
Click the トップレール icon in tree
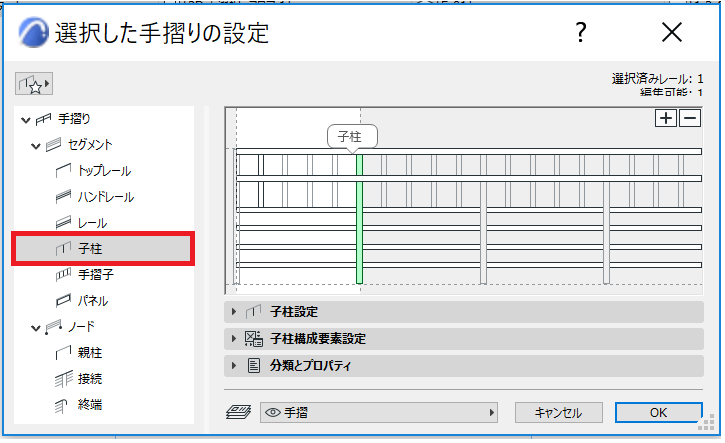[x=63, y=171]
